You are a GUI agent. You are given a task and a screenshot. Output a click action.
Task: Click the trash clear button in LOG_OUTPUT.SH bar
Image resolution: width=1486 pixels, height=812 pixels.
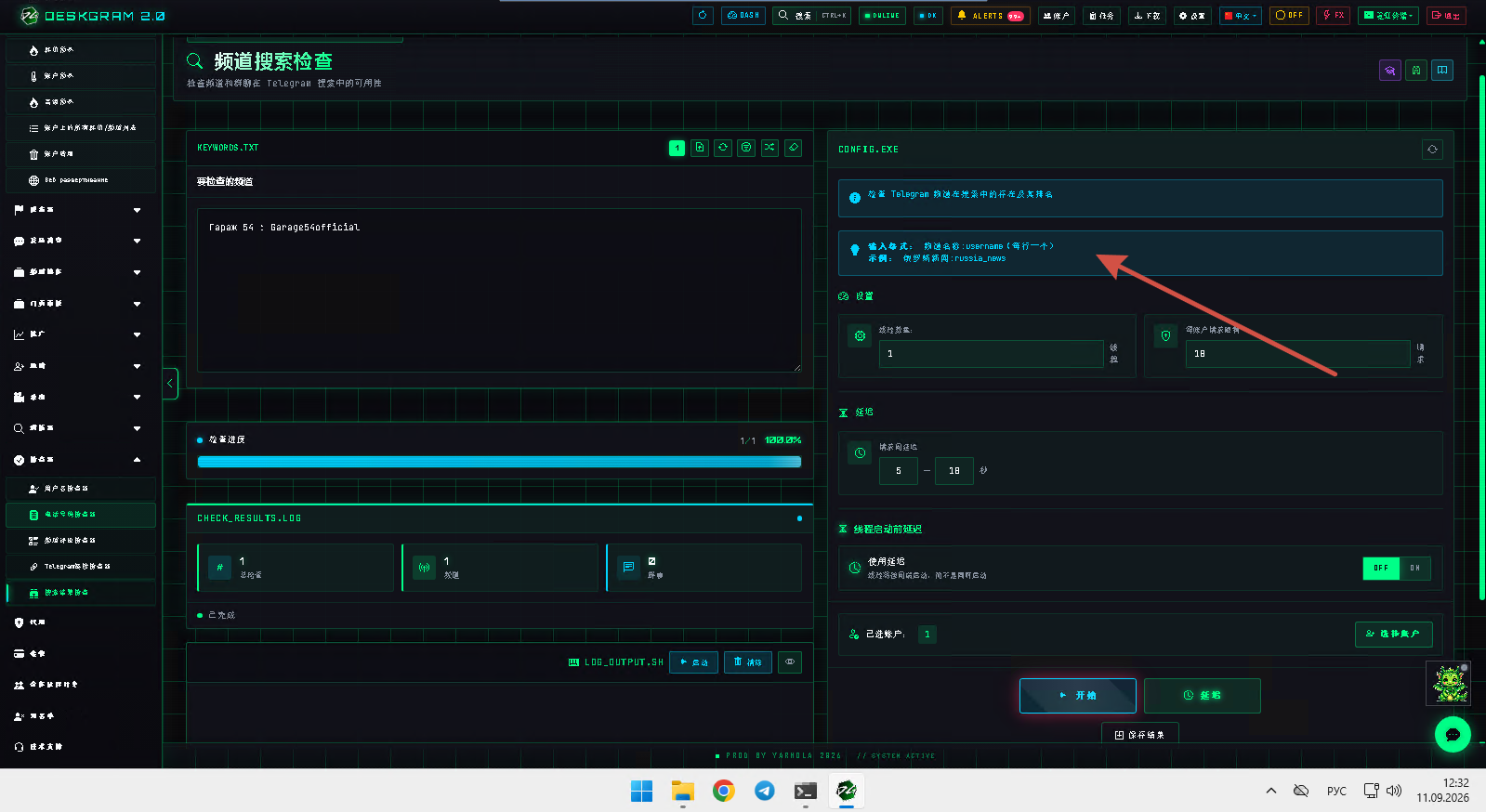pyautogui.click(x=748, y=662)
